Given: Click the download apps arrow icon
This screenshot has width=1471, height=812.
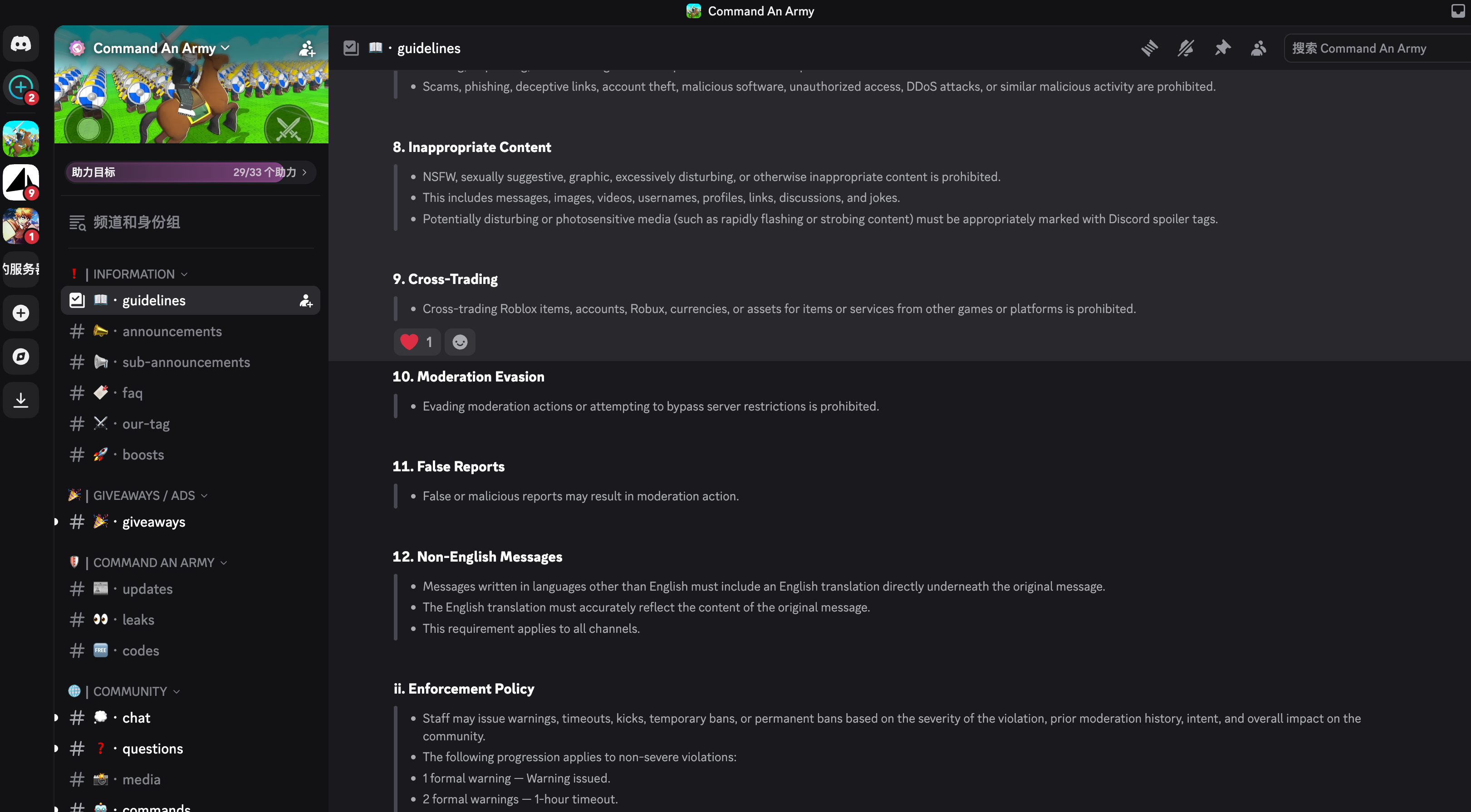Looking at the screenshot, I should click(x=20, y=400).
